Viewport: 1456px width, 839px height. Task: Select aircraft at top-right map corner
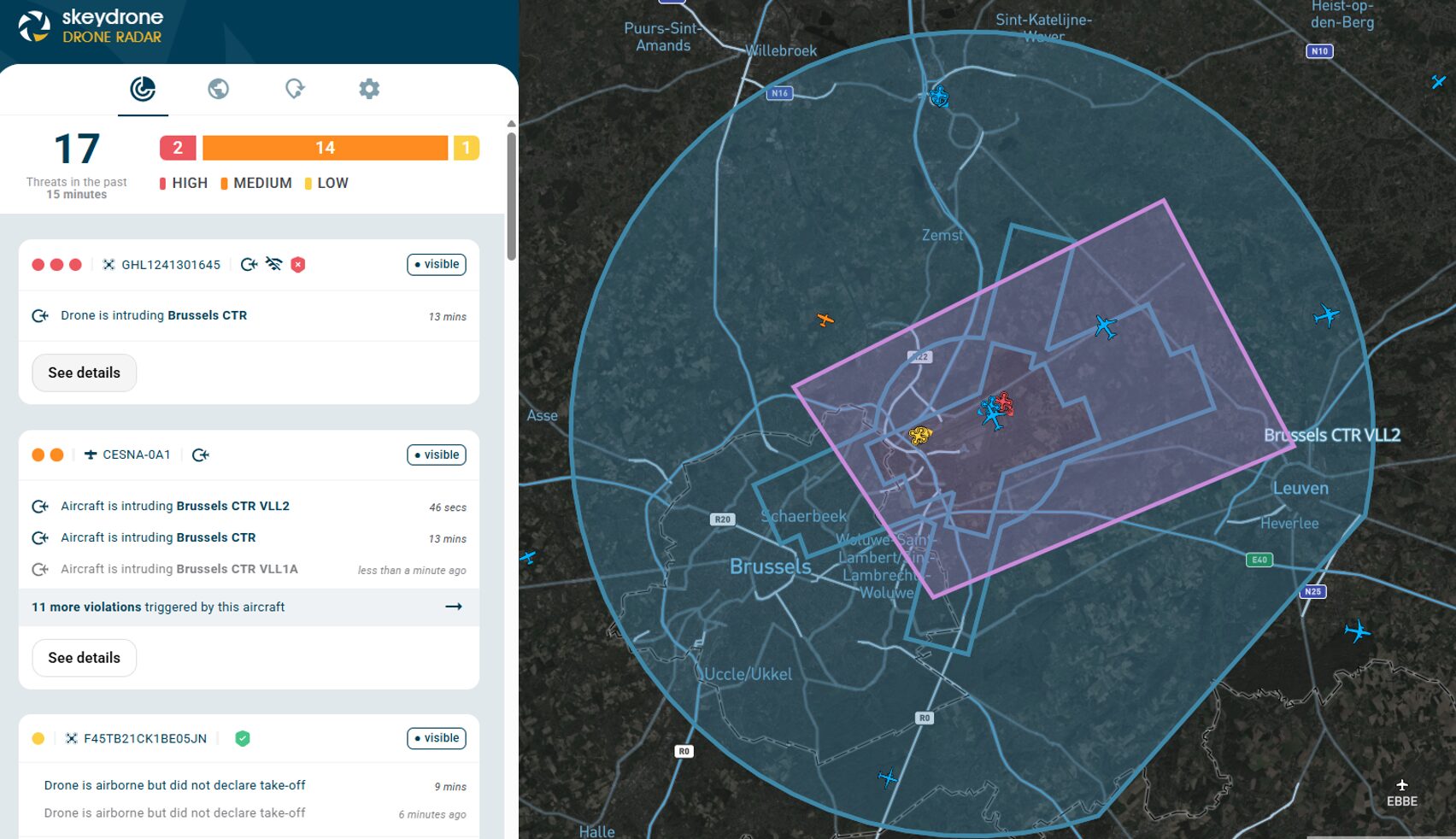click(1438, 82)
